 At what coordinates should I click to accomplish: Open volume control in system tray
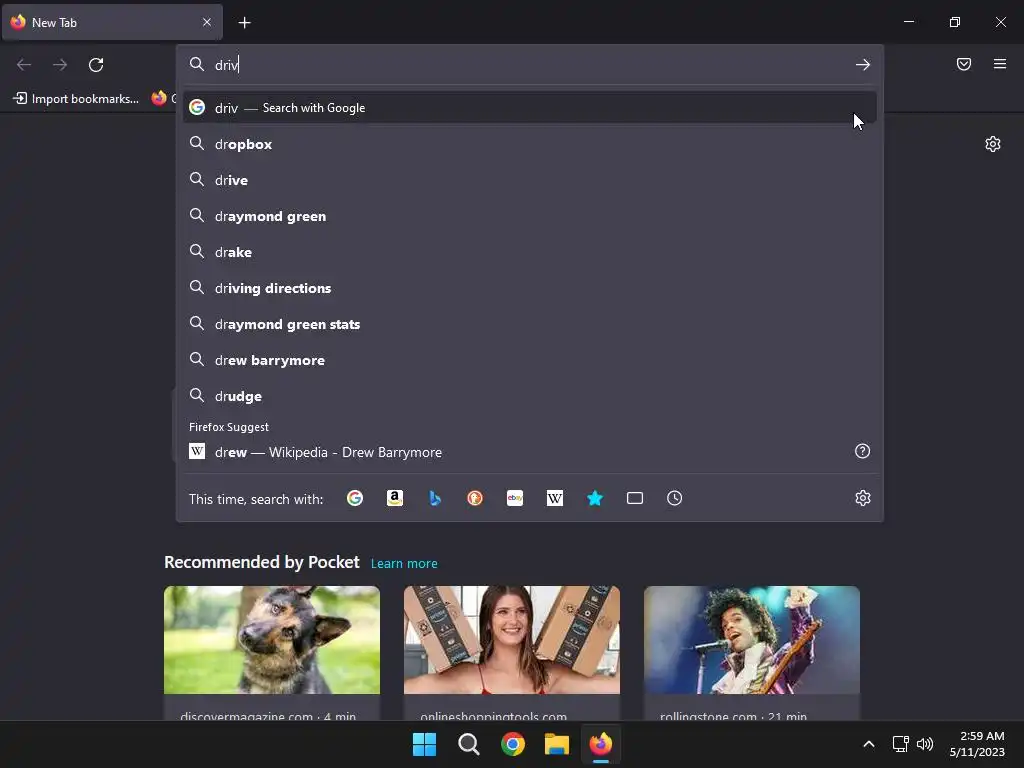click(925, 744)
